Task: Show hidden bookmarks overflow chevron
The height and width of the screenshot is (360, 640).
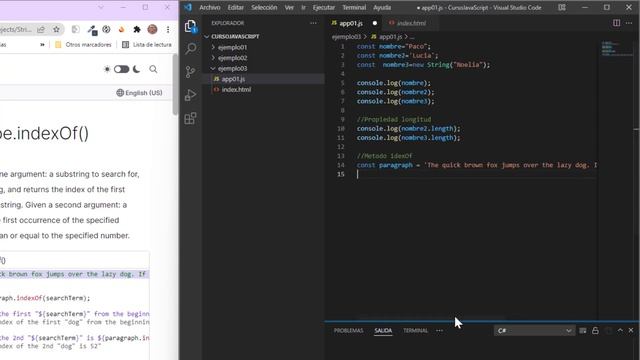Action: pyautogui.click(x=42, y=45)
